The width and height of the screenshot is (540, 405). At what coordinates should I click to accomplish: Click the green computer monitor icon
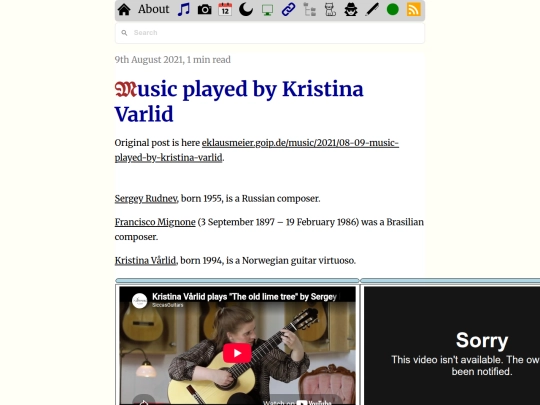coord(267,10)
